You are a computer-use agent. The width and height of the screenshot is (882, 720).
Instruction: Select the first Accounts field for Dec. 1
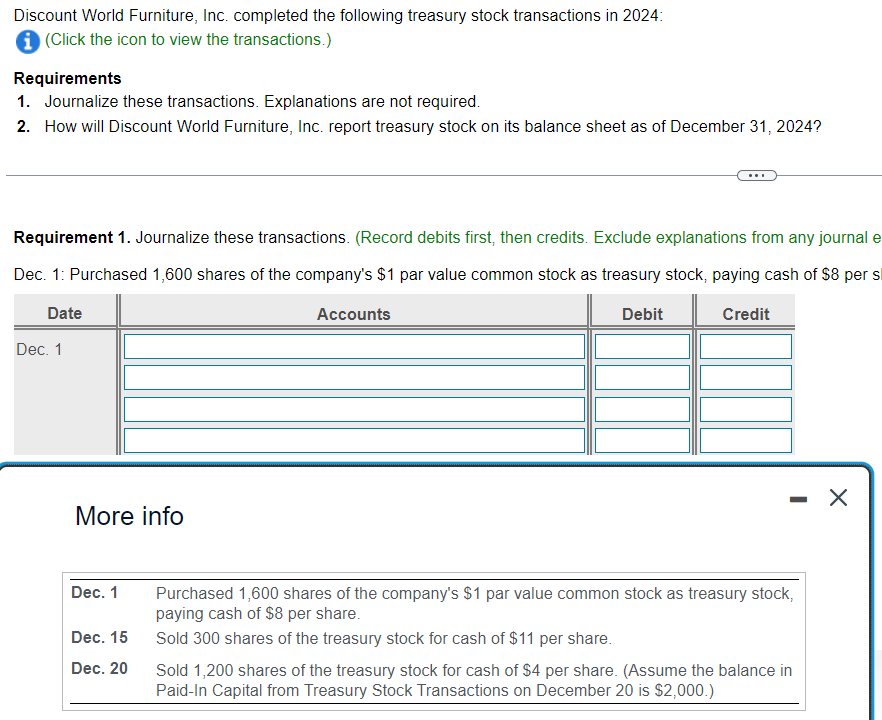tap(354, 346)
